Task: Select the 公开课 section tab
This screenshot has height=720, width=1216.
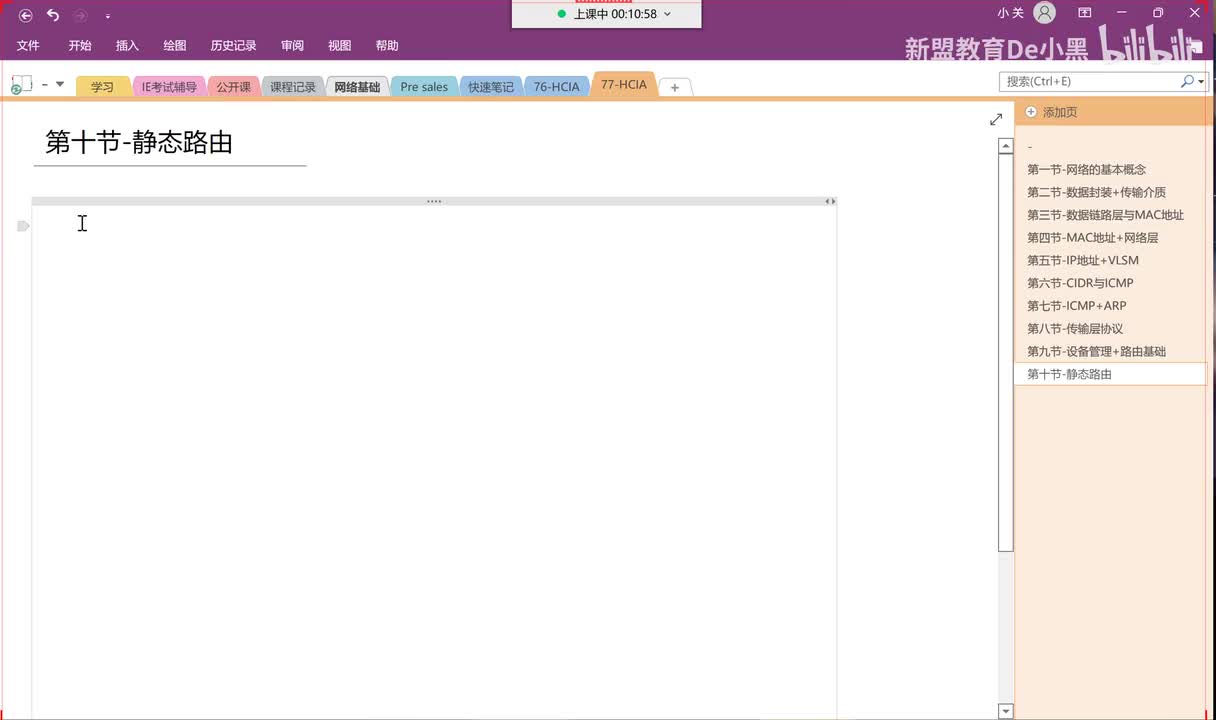Action: point(233,87)
